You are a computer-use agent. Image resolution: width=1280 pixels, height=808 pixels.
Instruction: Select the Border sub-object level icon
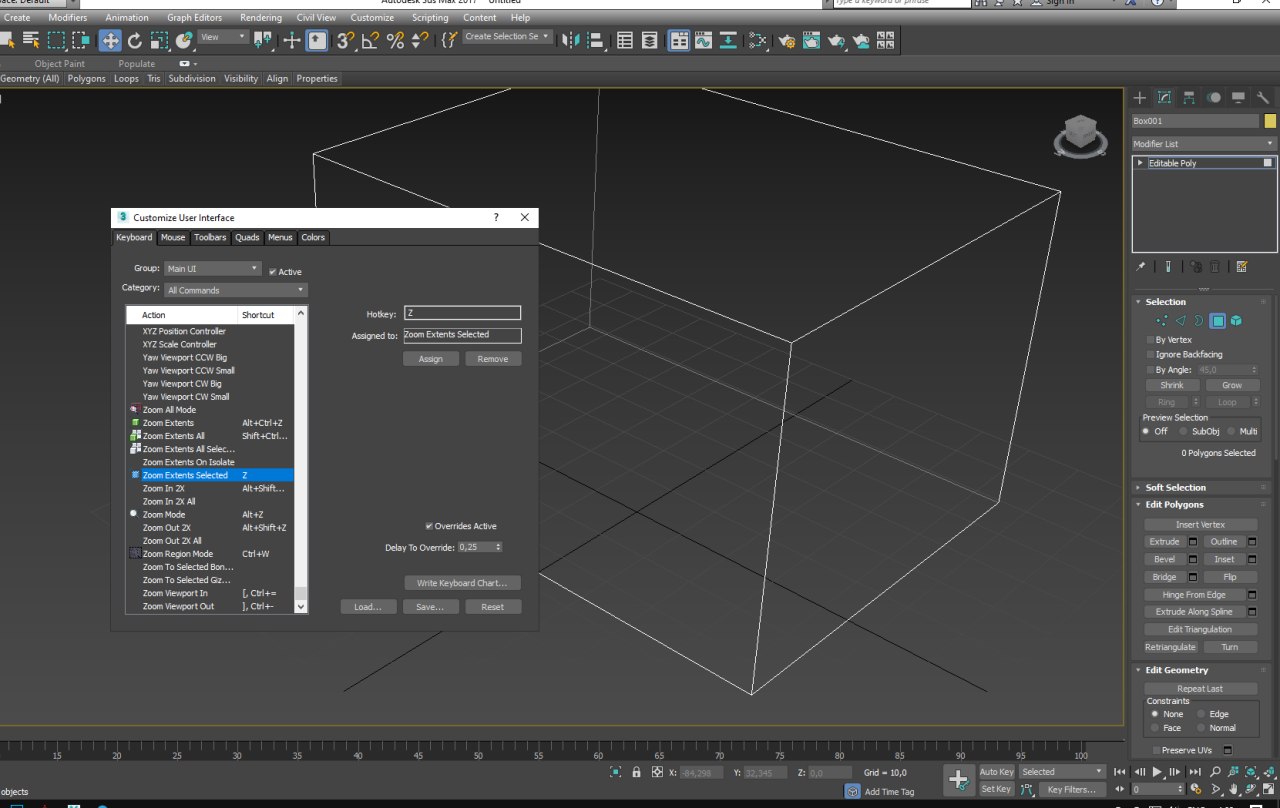tap(1198, 321)
